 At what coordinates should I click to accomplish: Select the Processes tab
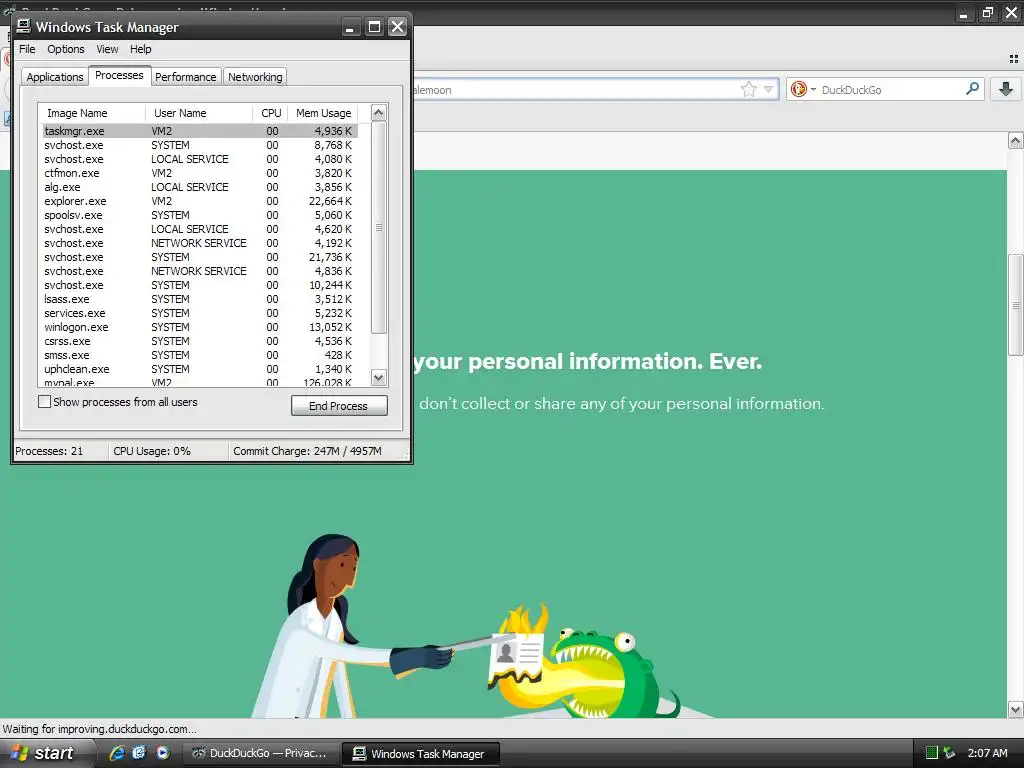pos(119,75)
